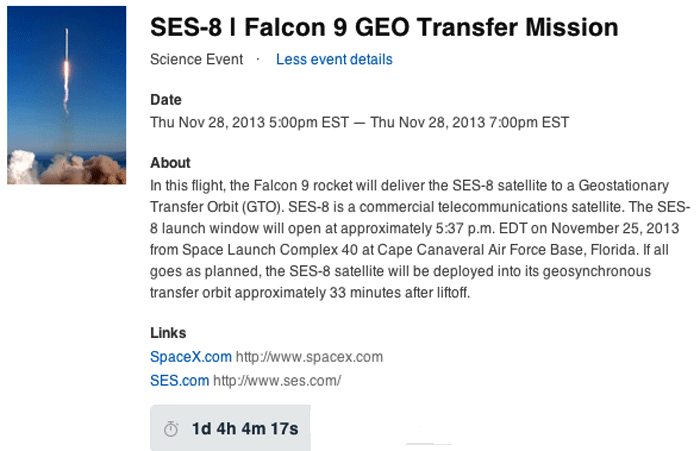Image resolution: width=700 pixels, height=451 pixels.
Task: Click the http://www.spacex.com URL text
Action: (x=309, y=357)
